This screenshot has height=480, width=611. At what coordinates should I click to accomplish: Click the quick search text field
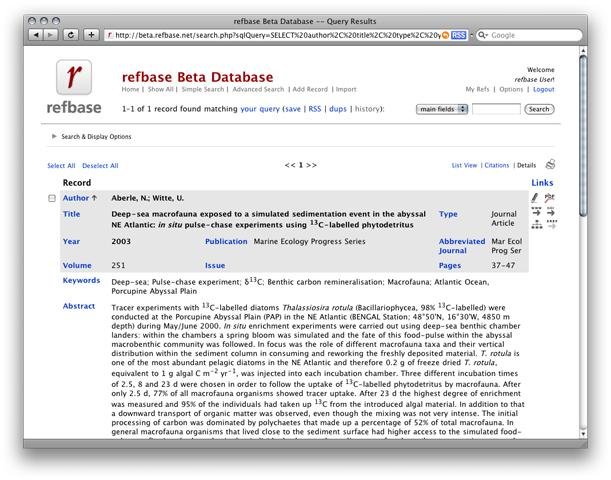click(496, 109)
